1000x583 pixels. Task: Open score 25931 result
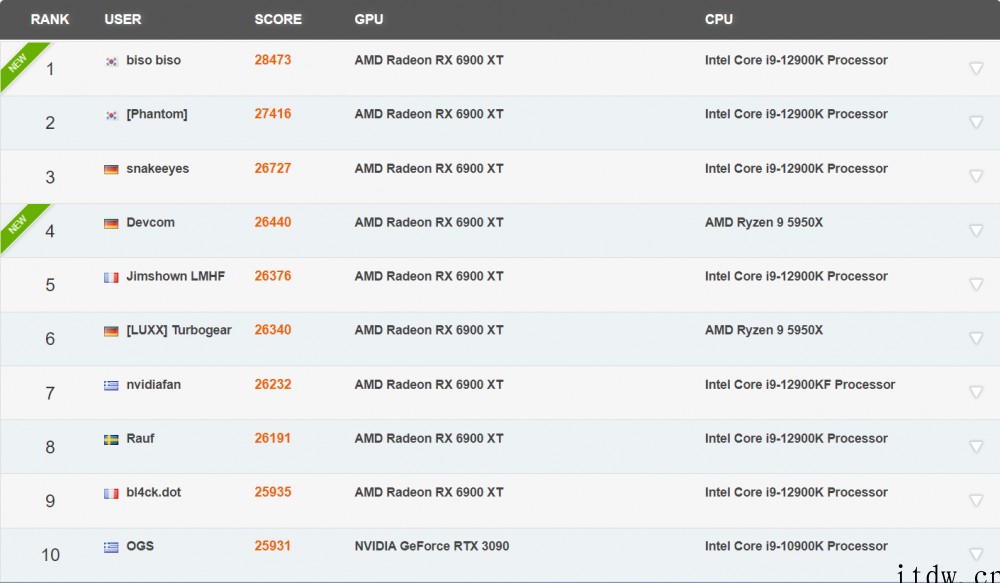(272, 546)
